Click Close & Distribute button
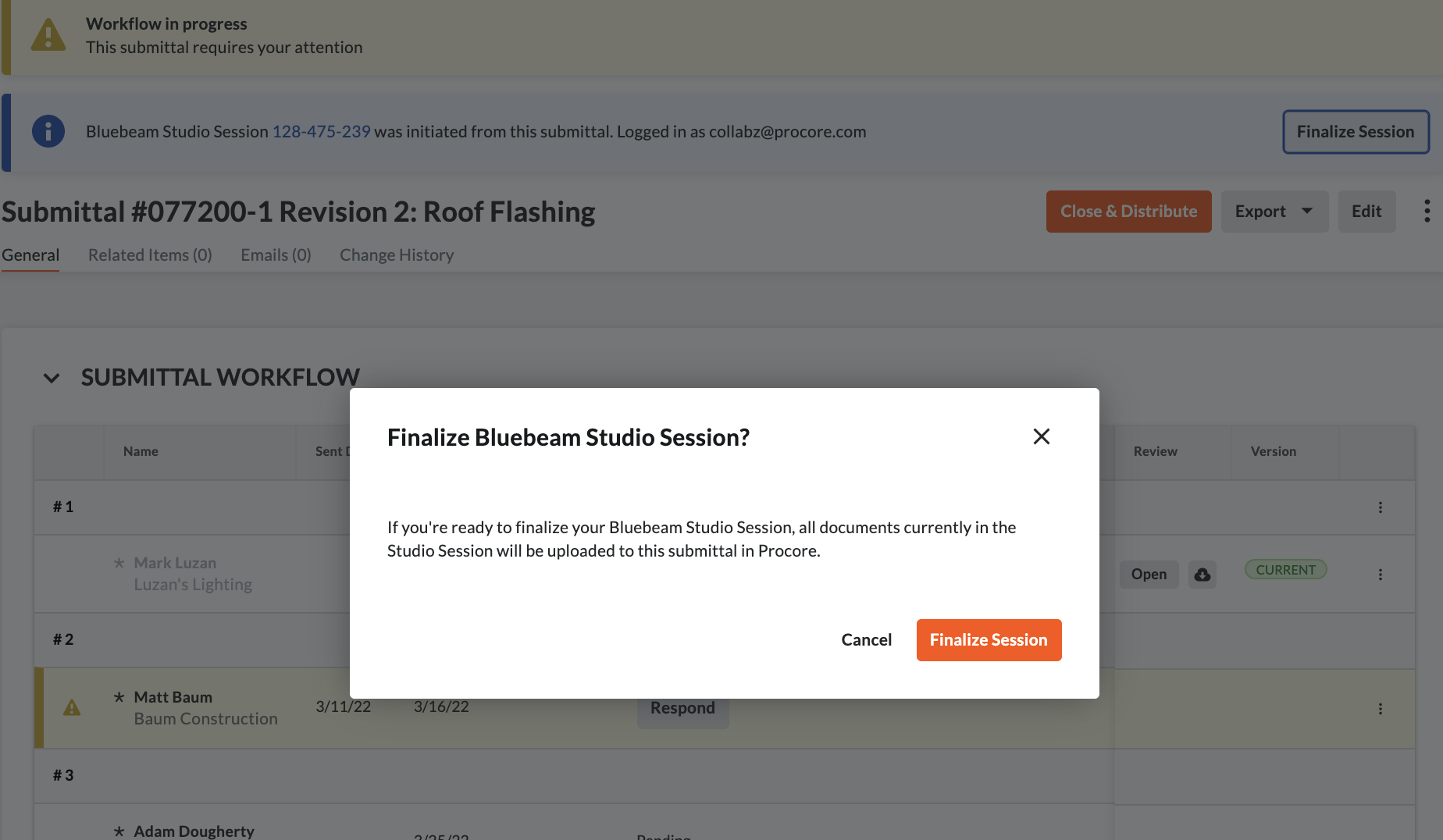The height and width of the screenshot is (840, 1443). click(1128, 212)
